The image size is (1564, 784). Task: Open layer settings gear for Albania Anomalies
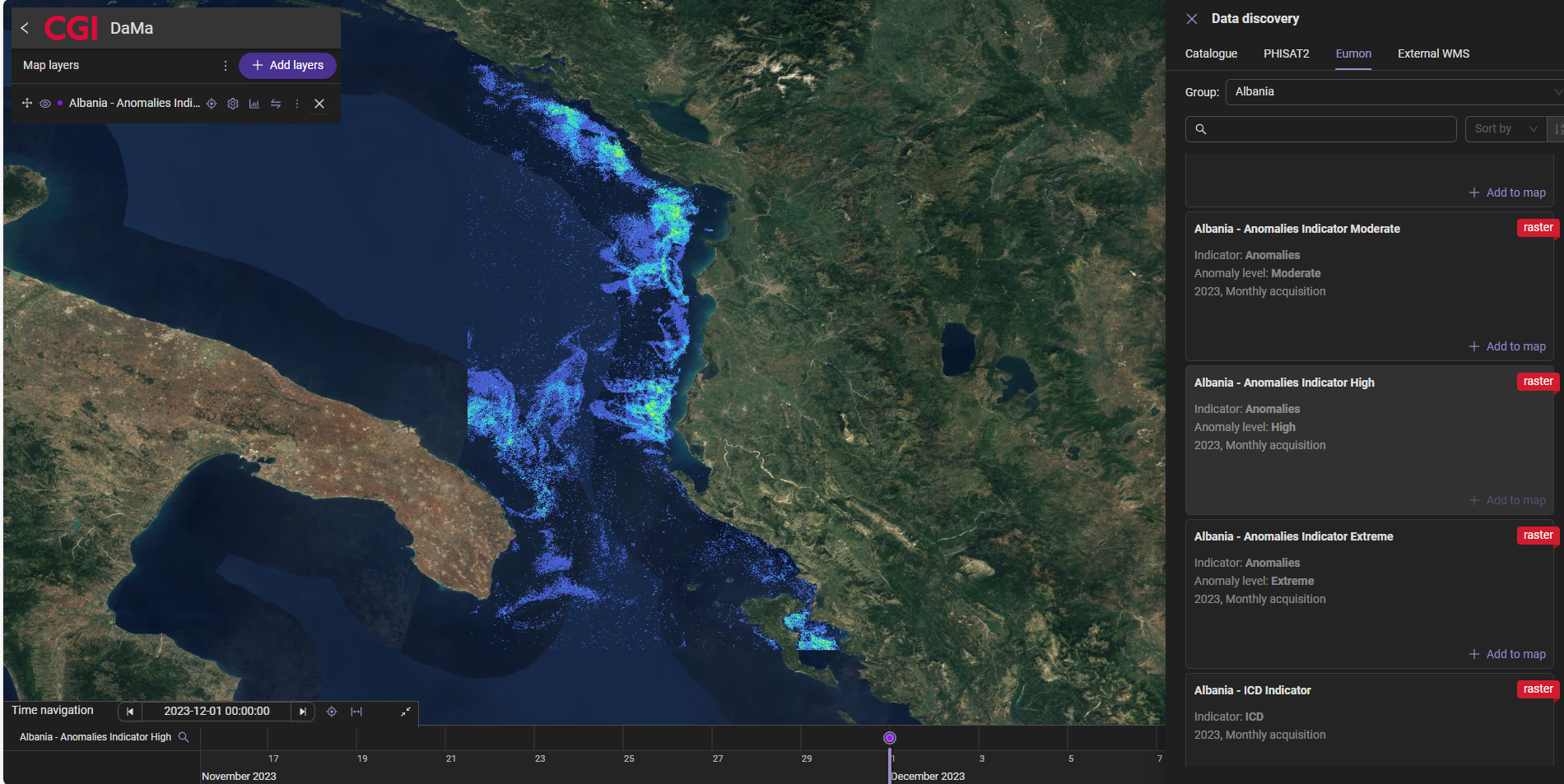click(x=233, y=104)
